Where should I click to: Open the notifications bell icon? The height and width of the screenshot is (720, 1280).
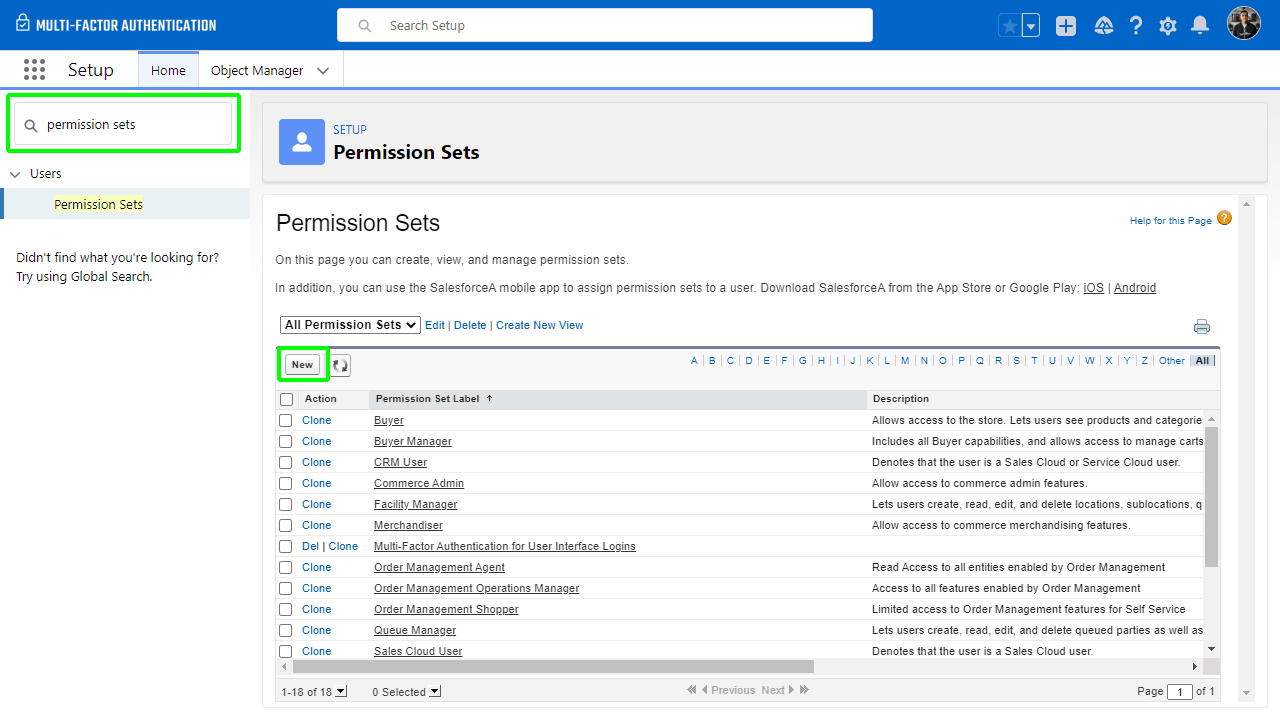1200,26
